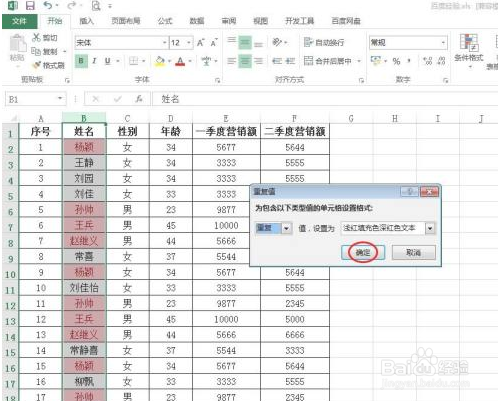Screen dimensions: 498x401
Task: Switch to the 页面布局 Page Layout tab
Action: (126, 21)
